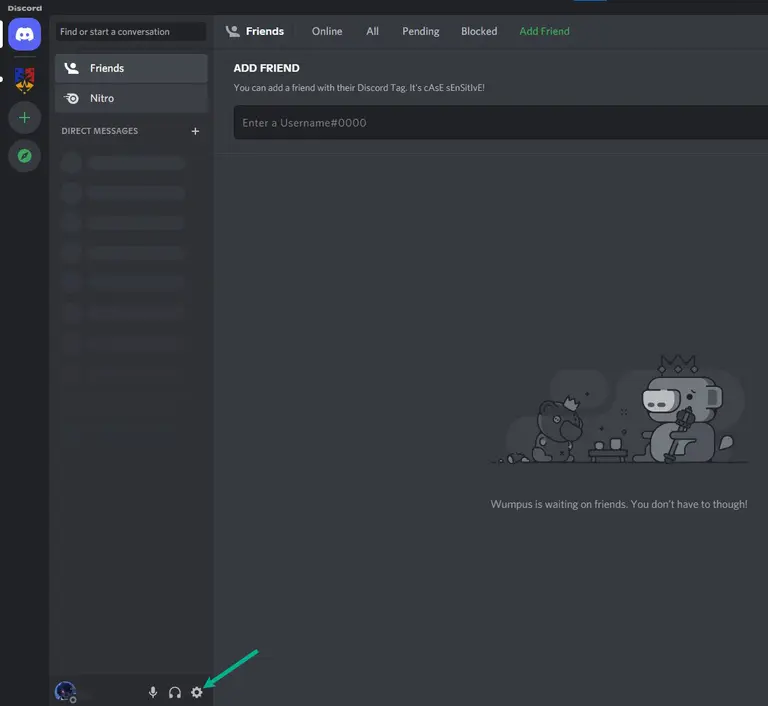Select Friends in the sidebar
This screenshot has height=706, width=768.
[x=131, y=68]
